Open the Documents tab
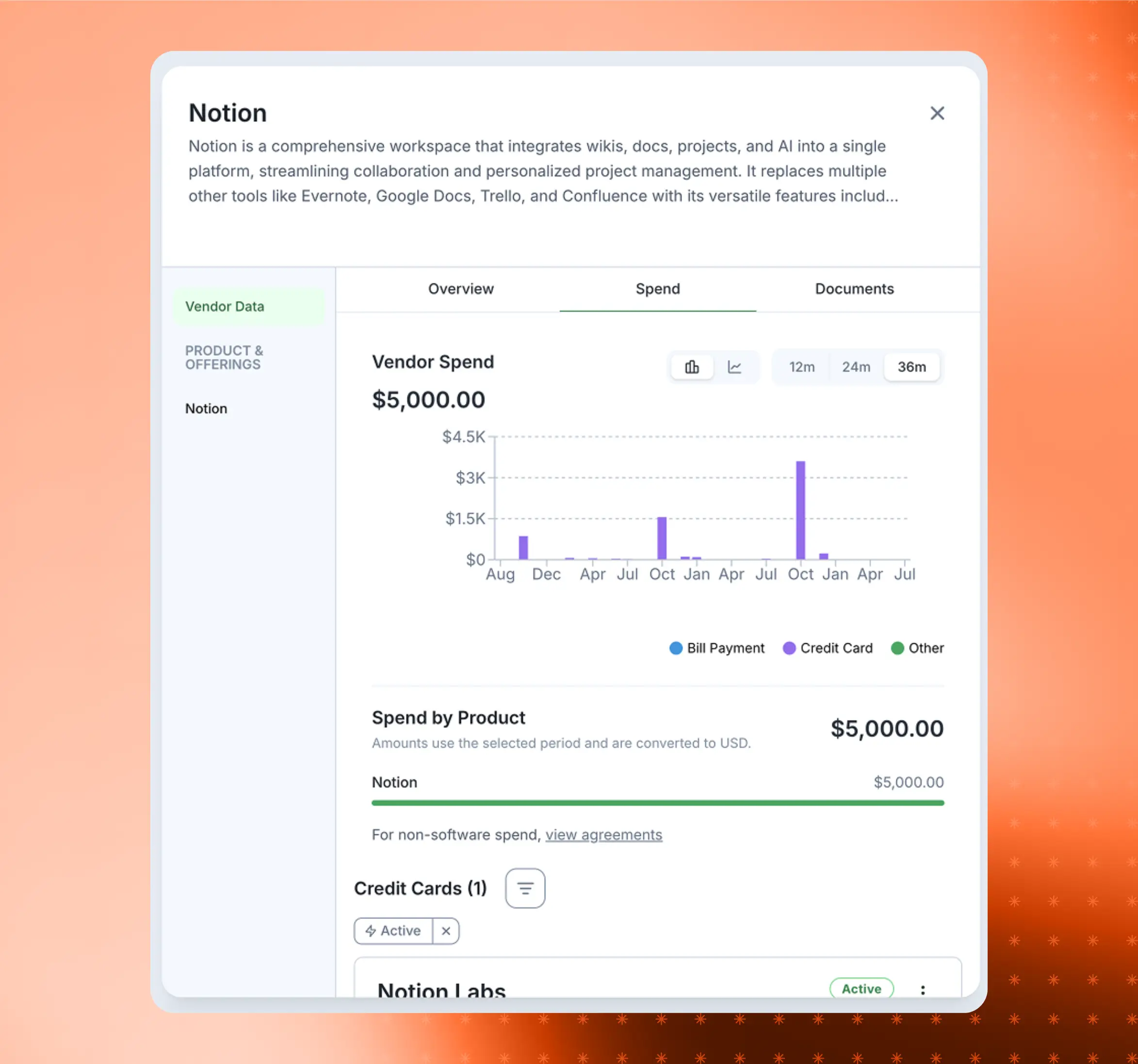1138x1064 pixels. [x=854, y=289]
